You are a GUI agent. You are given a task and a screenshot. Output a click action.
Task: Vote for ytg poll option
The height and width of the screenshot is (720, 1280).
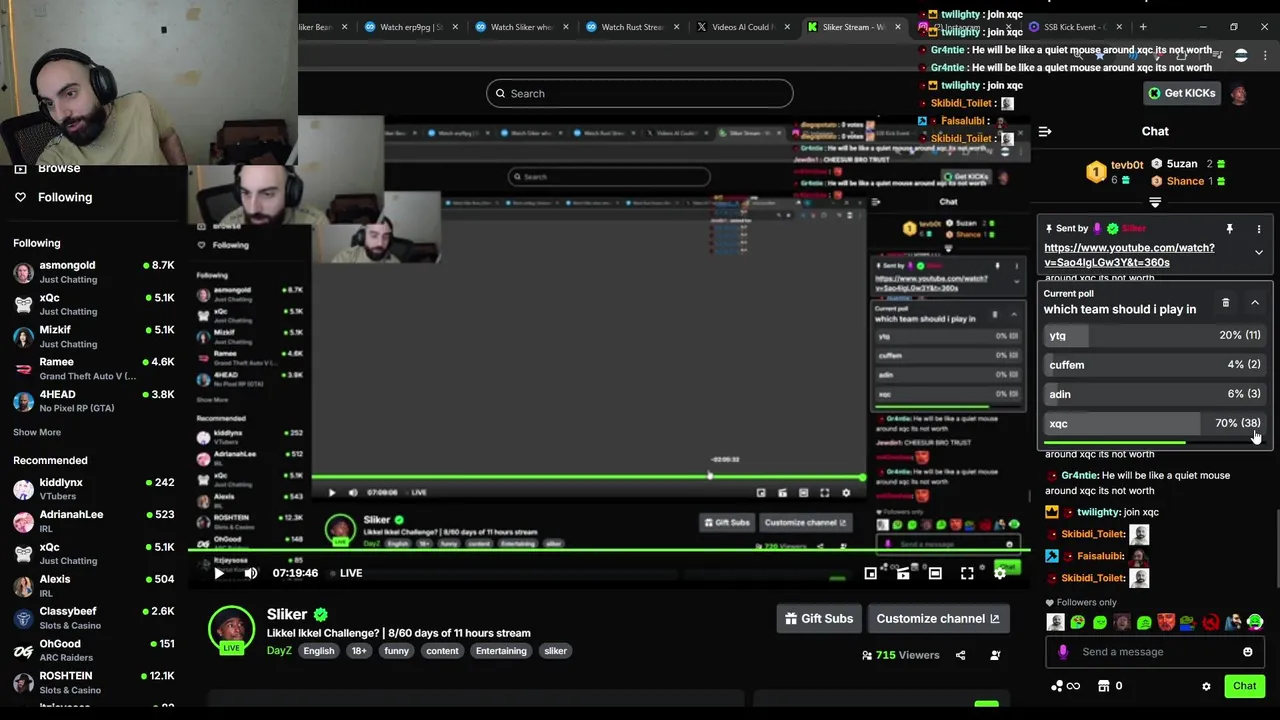tap(1155, 336)
